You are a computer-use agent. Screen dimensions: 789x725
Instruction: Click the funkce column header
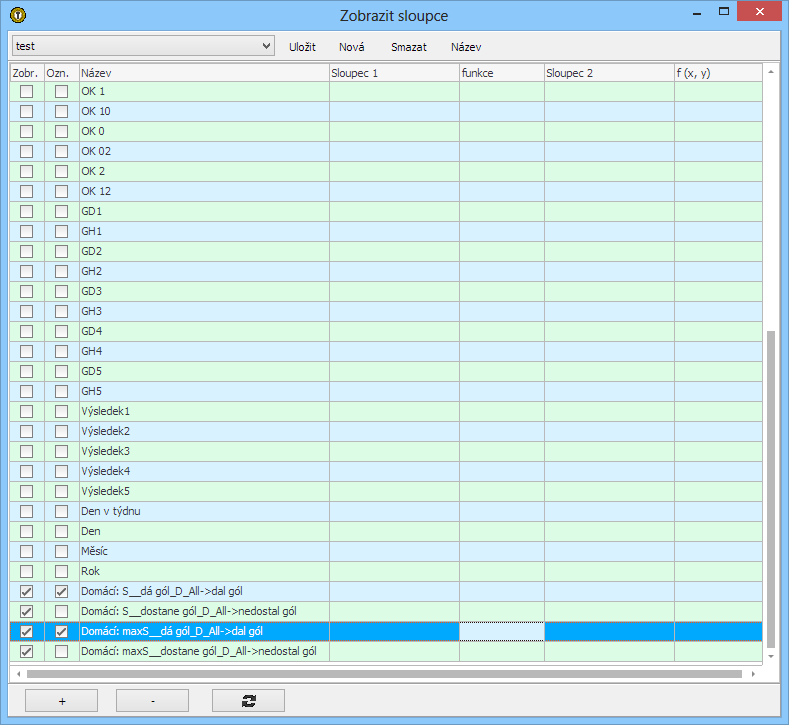501,73
